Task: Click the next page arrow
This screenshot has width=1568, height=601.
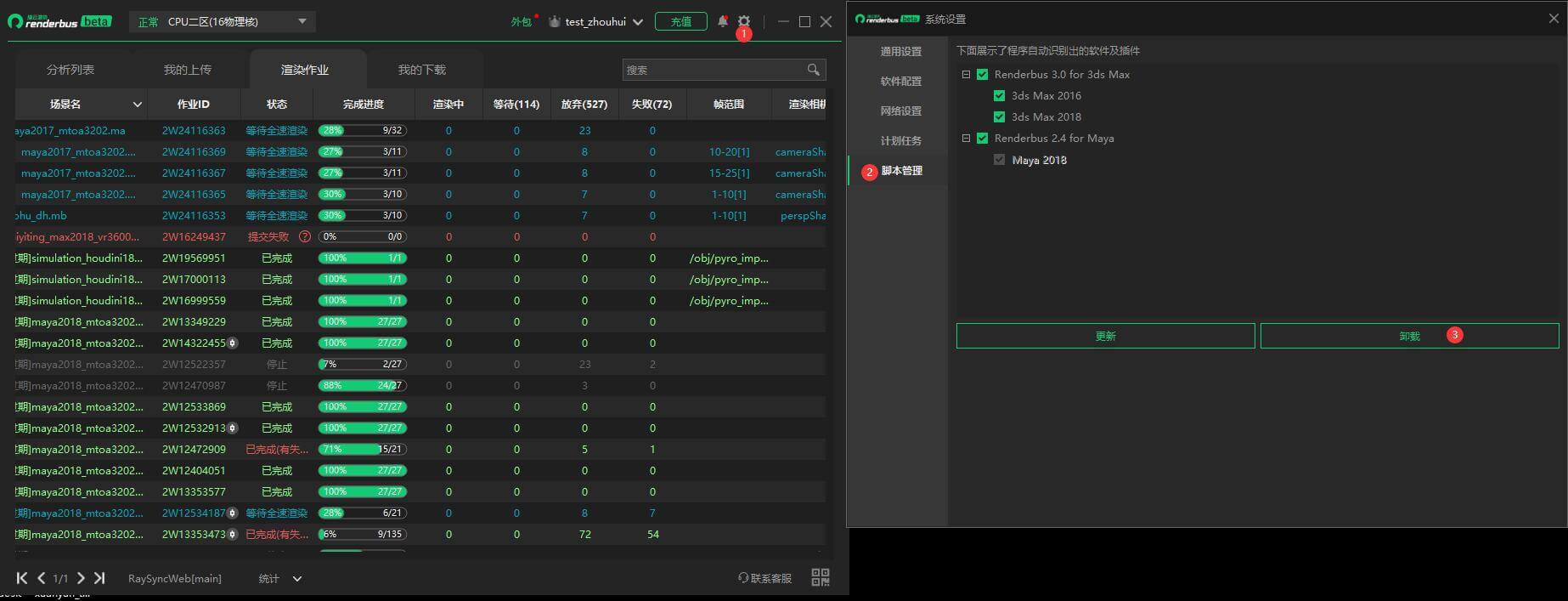Action: pos(81,578)
